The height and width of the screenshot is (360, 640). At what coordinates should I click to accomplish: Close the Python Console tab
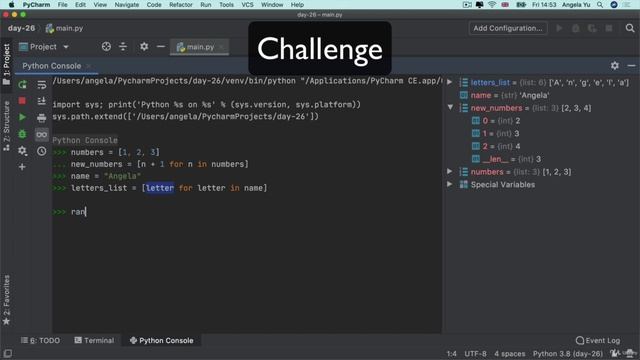[89, 66]
